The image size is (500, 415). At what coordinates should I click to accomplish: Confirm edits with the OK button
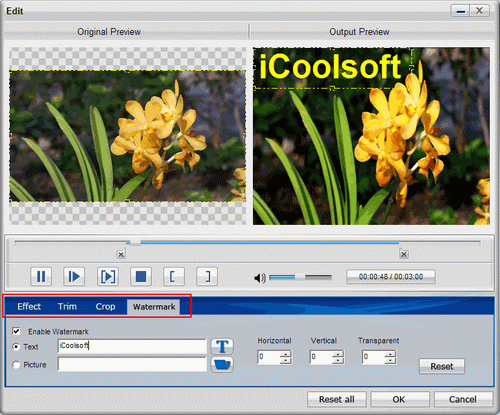(x=399, y=399)
